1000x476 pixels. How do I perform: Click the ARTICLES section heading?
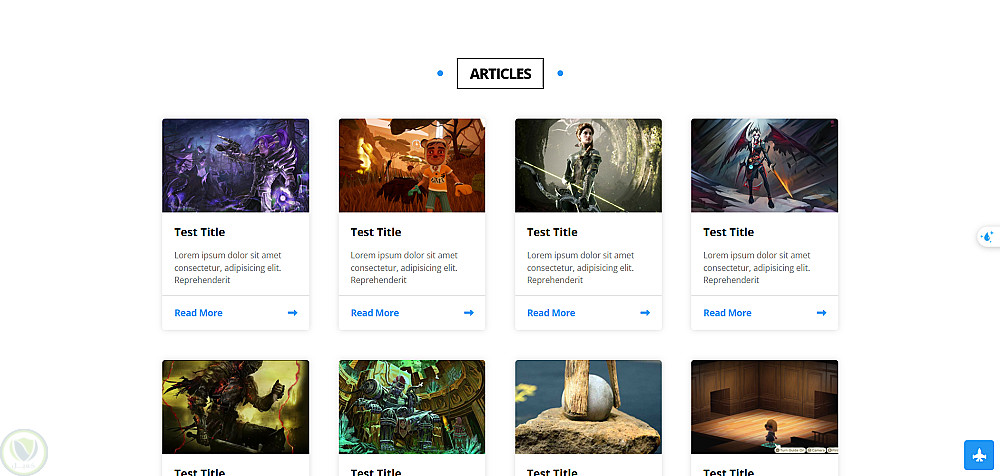500,73
